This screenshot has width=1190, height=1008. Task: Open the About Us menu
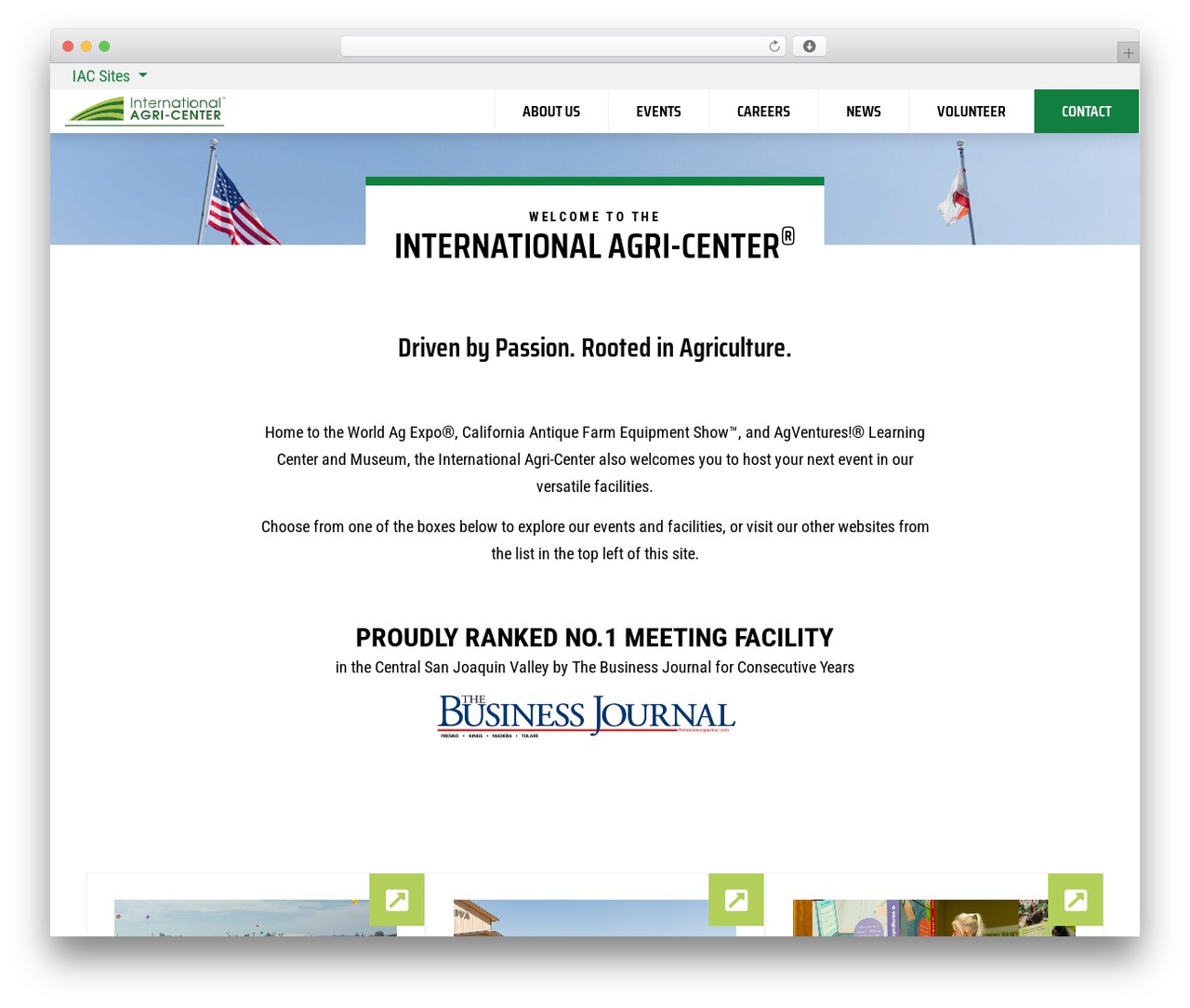(x=551, y=112)
